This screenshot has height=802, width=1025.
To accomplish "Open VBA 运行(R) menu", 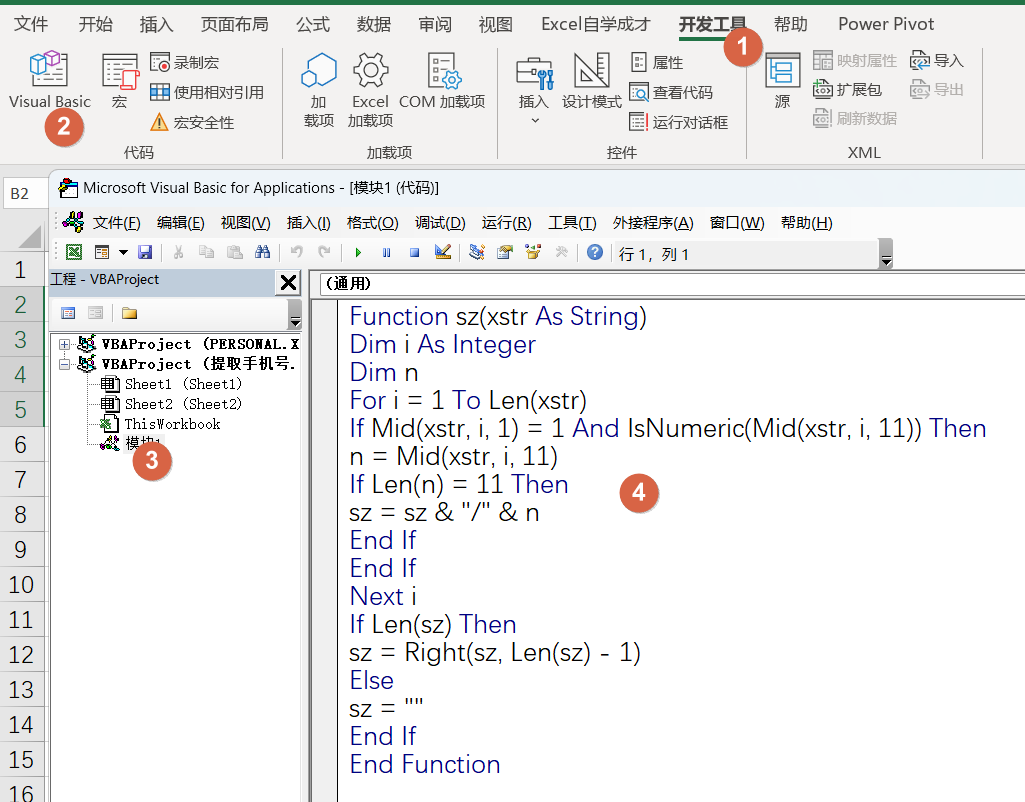I will click(507, 223).
